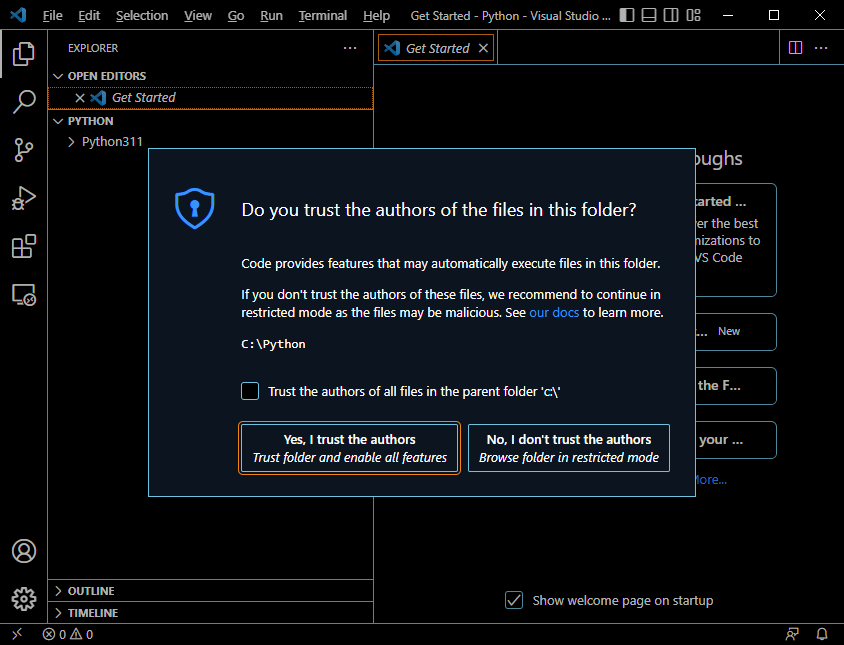Split the editor to the right
The image size is (844, 645).
795,48
